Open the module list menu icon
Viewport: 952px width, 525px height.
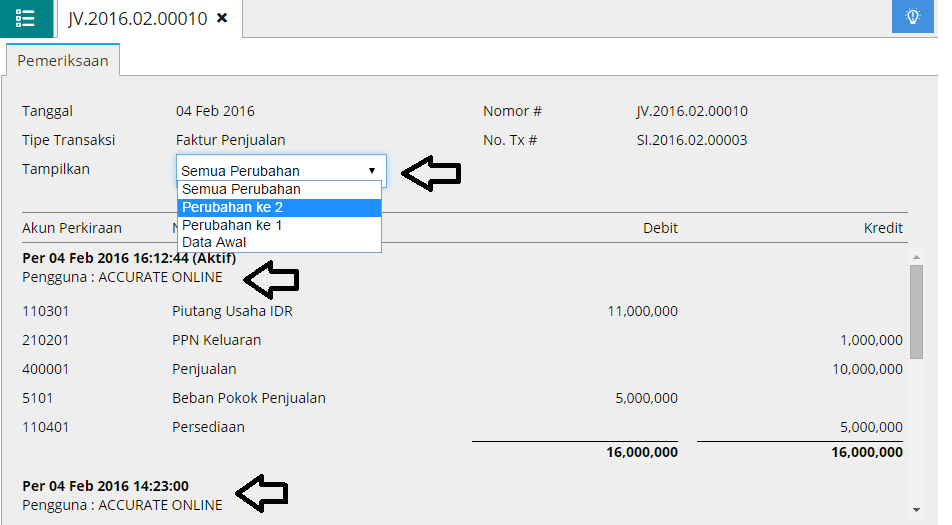click(26, 18)
